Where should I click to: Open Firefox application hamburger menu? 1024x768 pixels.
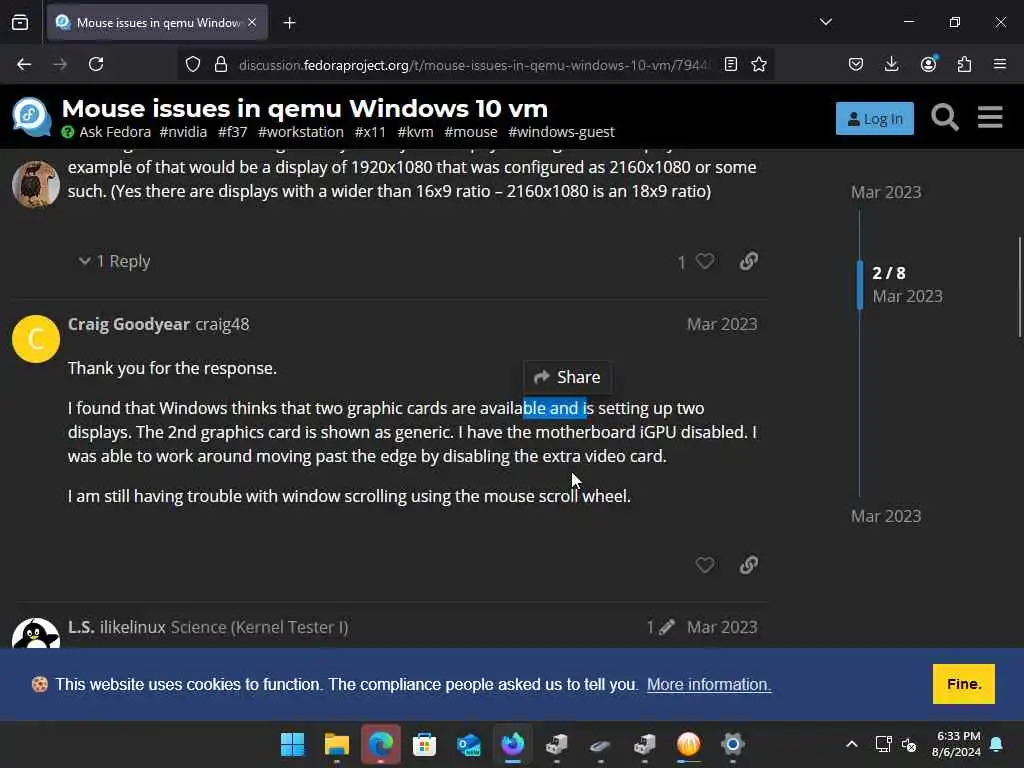coord(999,64)
